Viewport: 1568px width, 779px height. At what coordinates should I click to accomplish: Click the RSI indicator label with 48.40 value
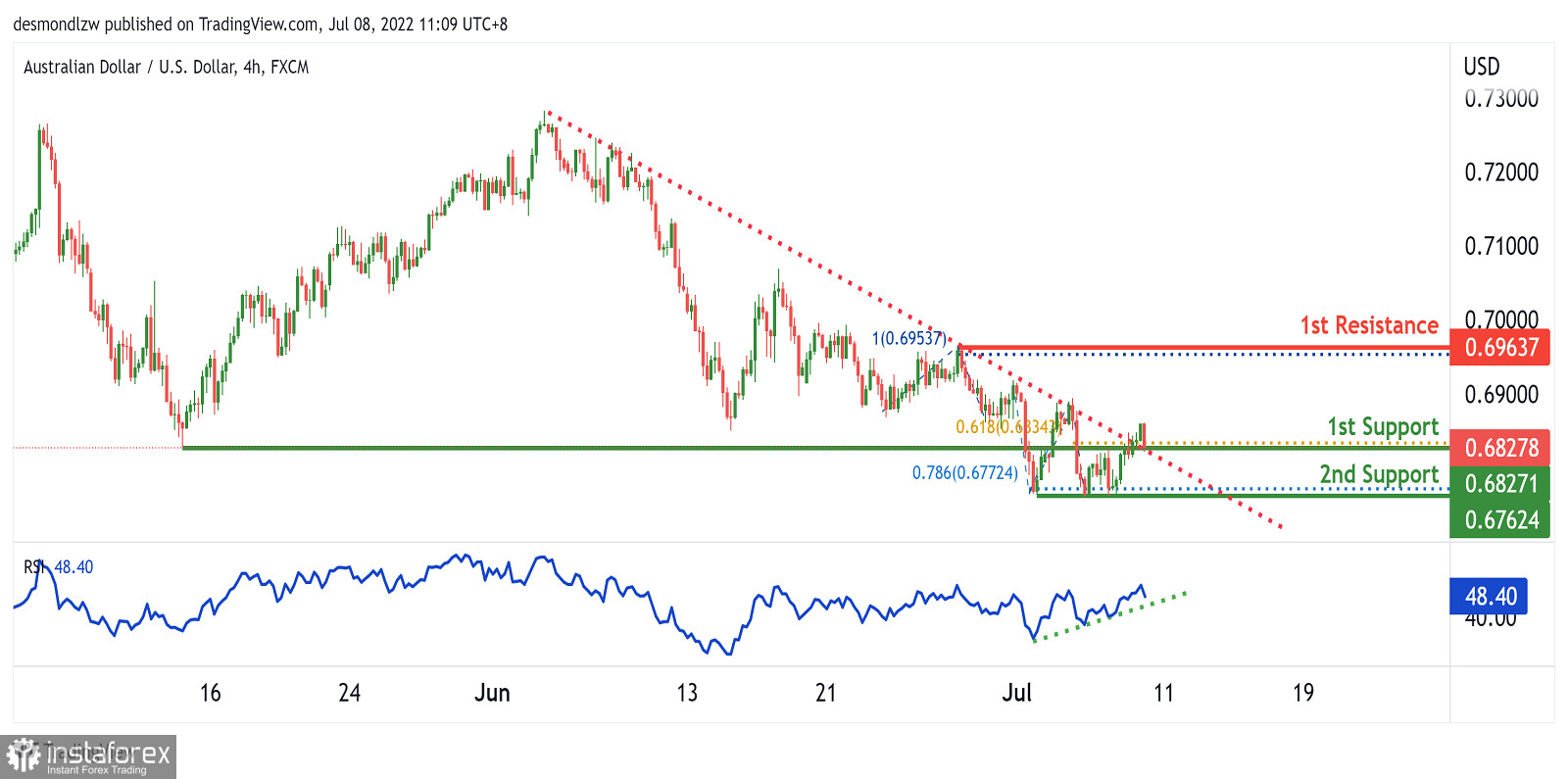pyautogui.click(x=59, y=566)
